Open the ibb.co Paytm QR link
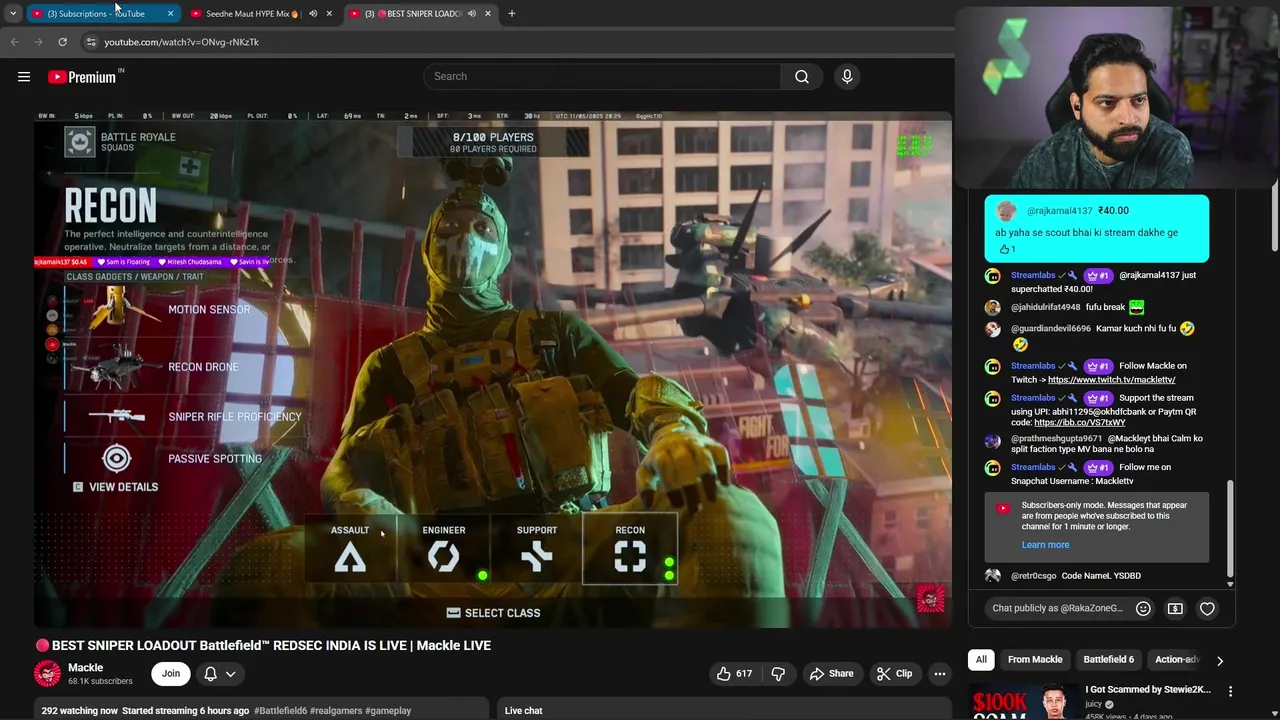1280x720 pixels. tap(1079, 423)
